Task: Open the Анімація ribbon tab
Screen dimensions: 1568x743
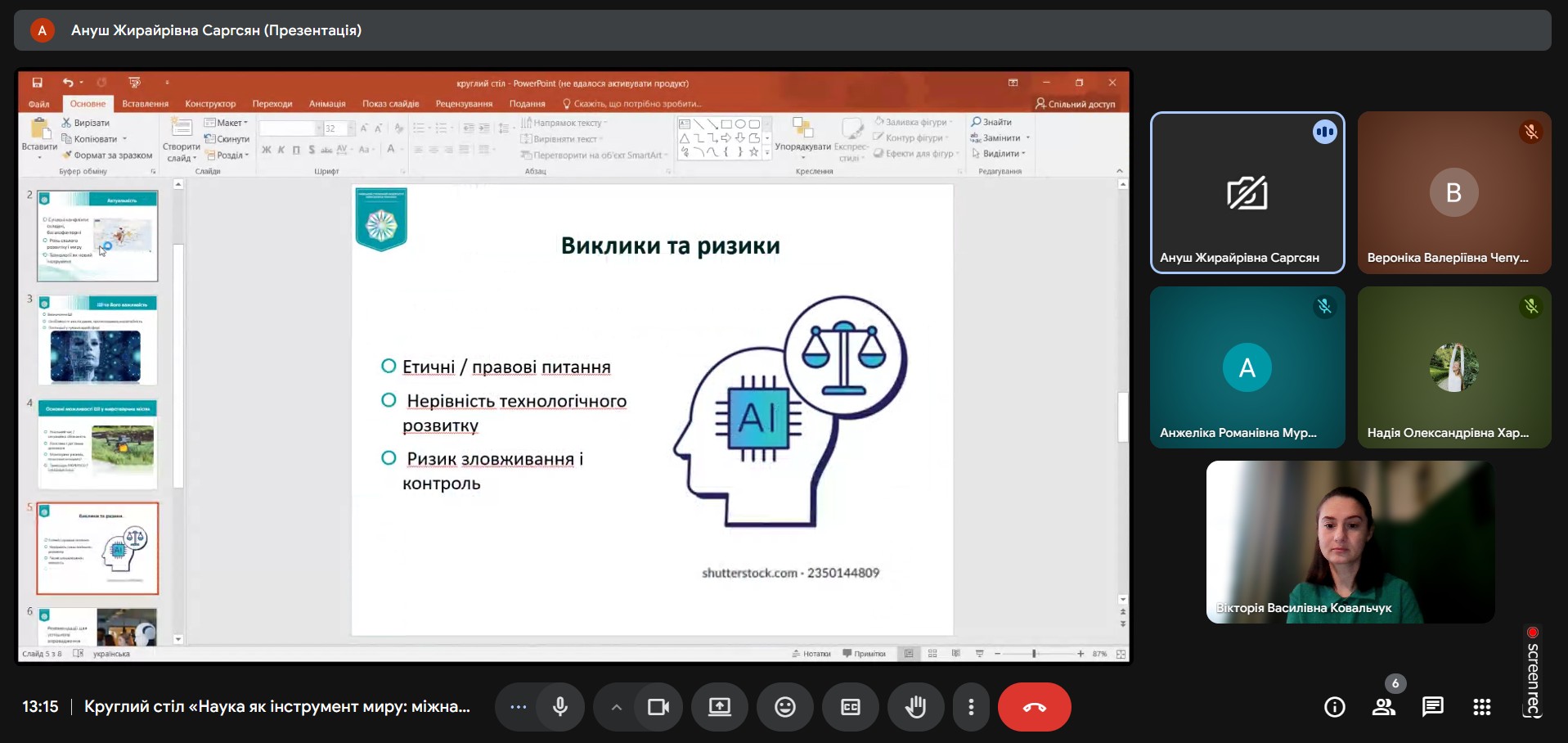Action: coord(327,104)
